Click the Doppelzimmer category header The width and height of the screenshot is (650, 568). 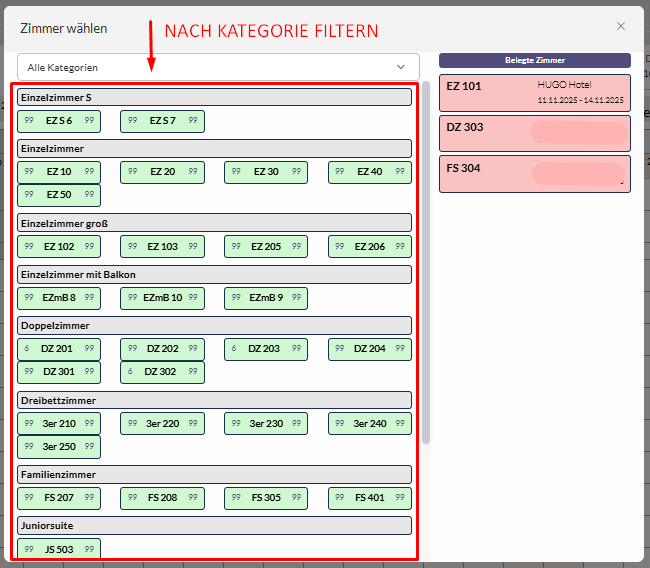pyautogui.click(x=215, y=325)
